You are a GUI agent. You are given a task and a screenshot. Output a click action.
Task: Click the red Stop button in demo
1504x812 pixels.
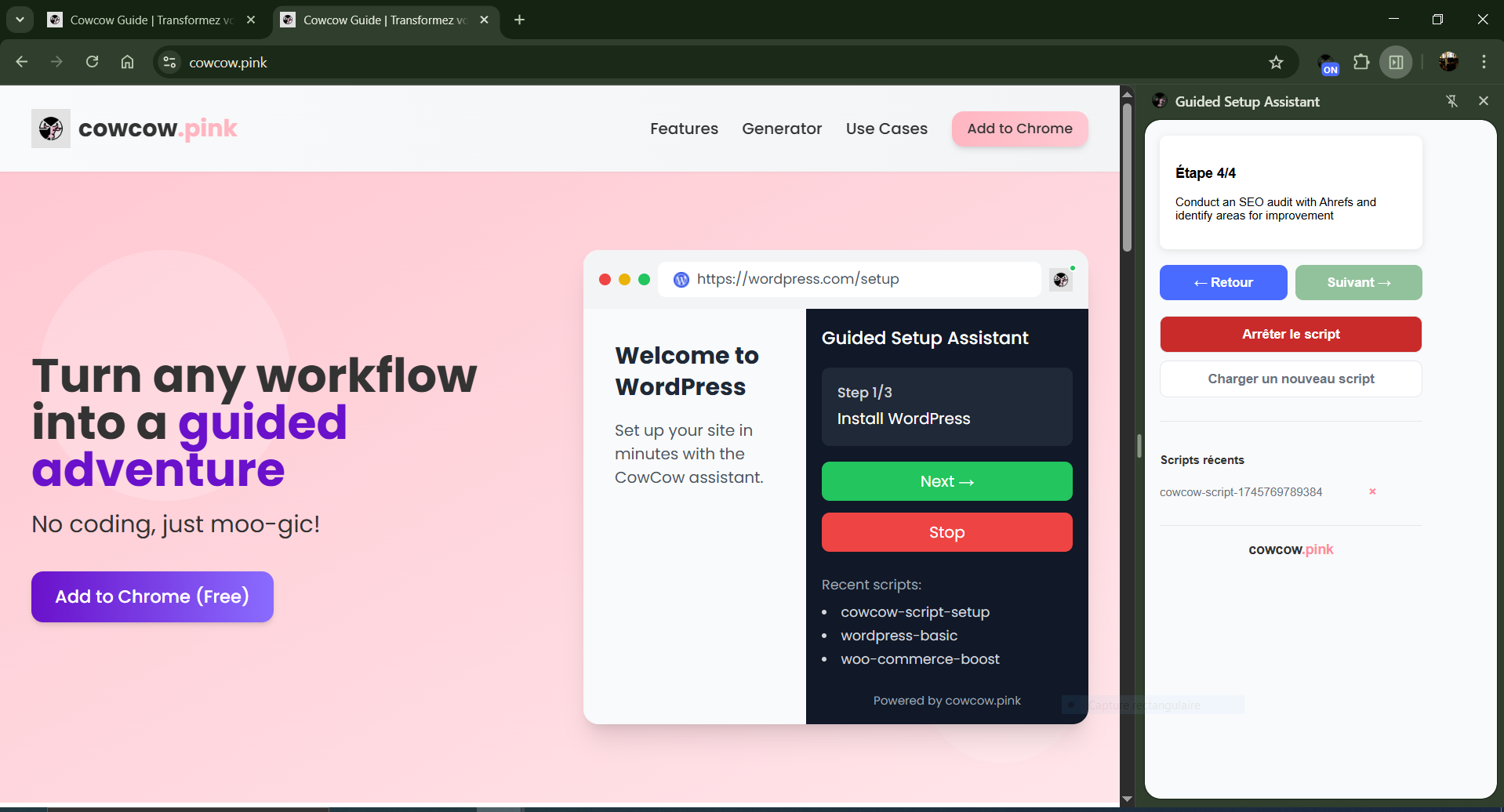(x=946, y=532)
